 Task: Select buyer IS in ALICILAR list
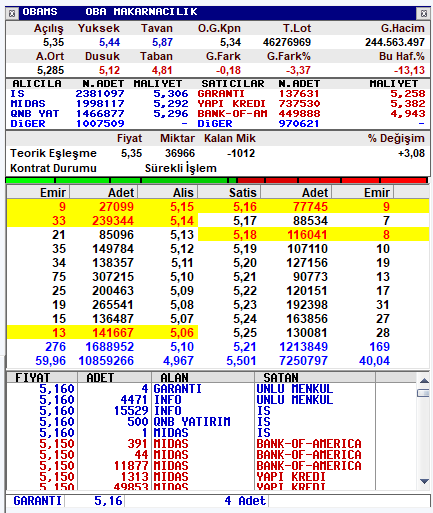[x=17, y=94]
